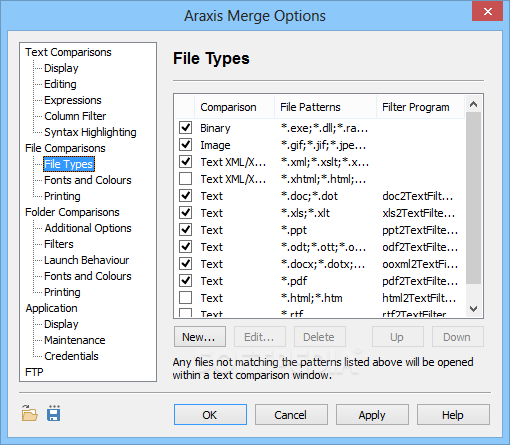Click the file types list scrollbar thumb
Viewport: 510px width, 445px height.
(x=473, y=198)
